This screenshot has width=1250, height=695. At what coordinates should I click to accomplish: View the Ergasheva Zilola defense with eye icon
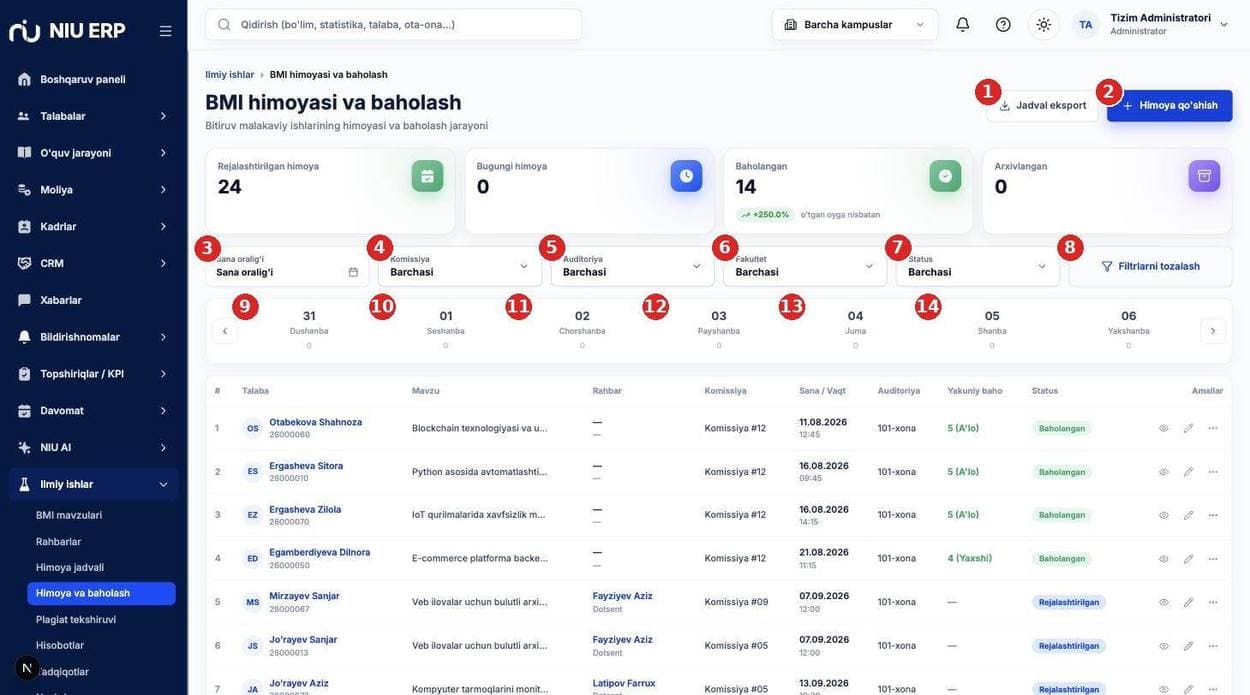(x=1164, y=515)
